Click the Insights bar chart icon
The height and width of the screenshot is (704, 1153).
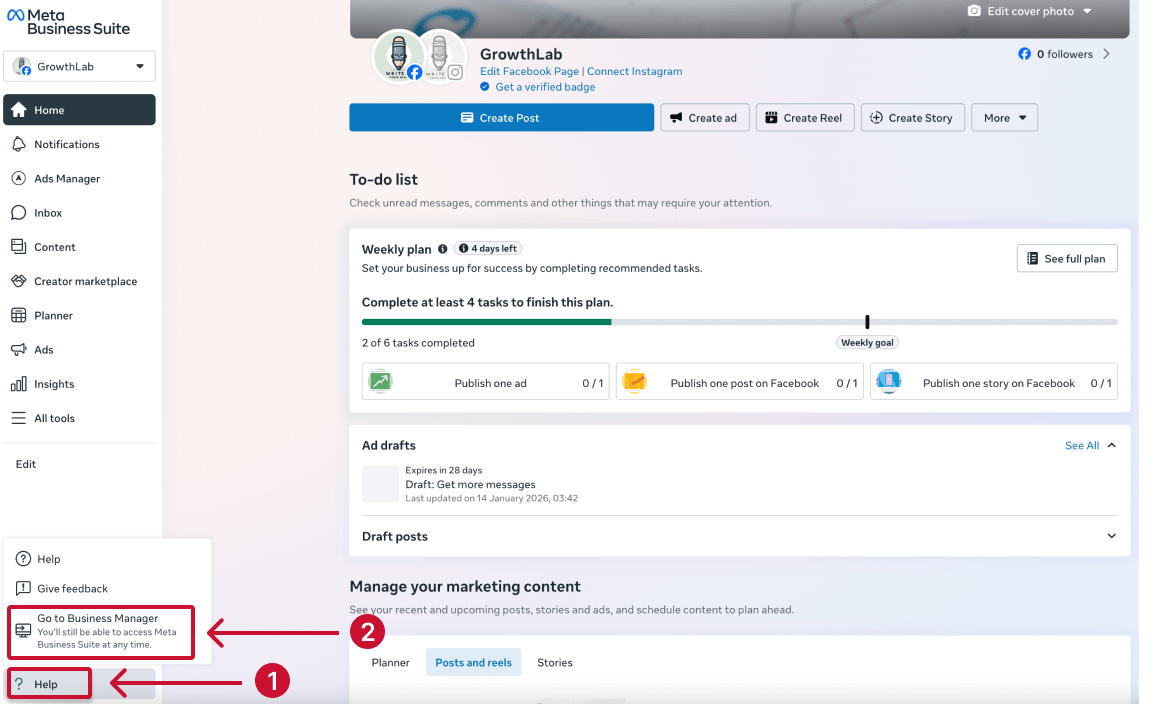[x=18, y=384]
